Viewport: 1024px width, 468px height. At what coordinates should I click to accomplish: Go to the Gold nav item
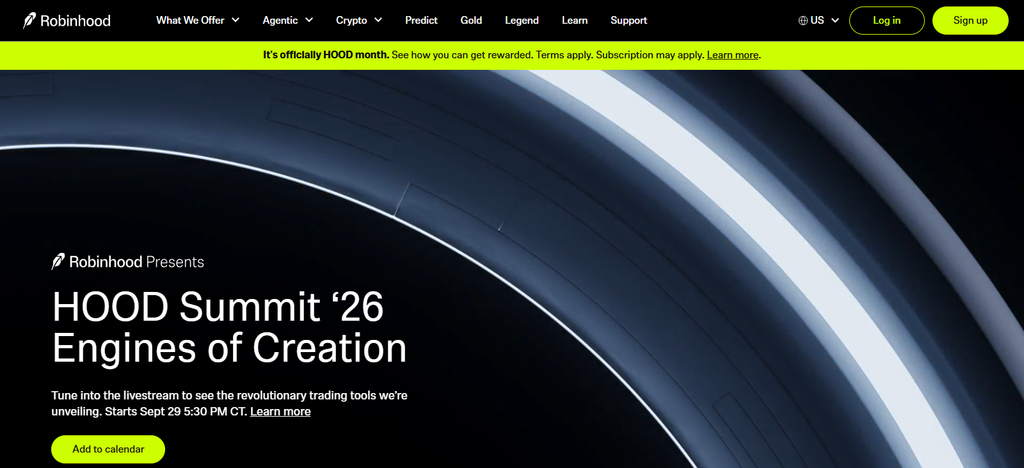[x=471, y=20]
